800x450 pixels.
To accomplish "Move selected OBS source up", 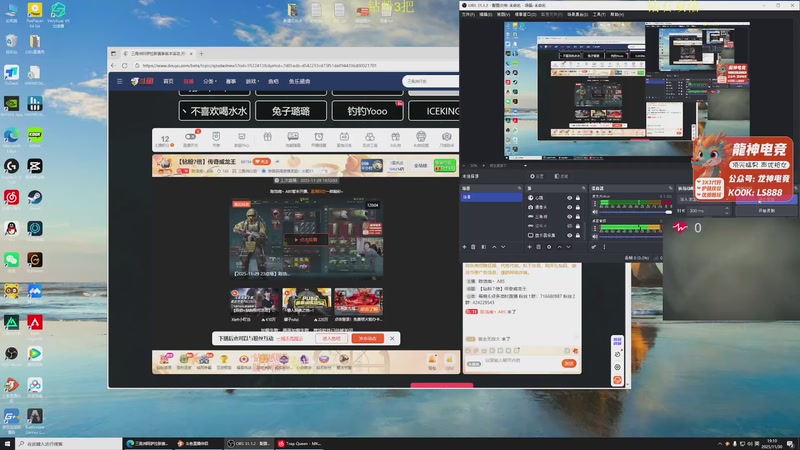I will pos(559,247).
